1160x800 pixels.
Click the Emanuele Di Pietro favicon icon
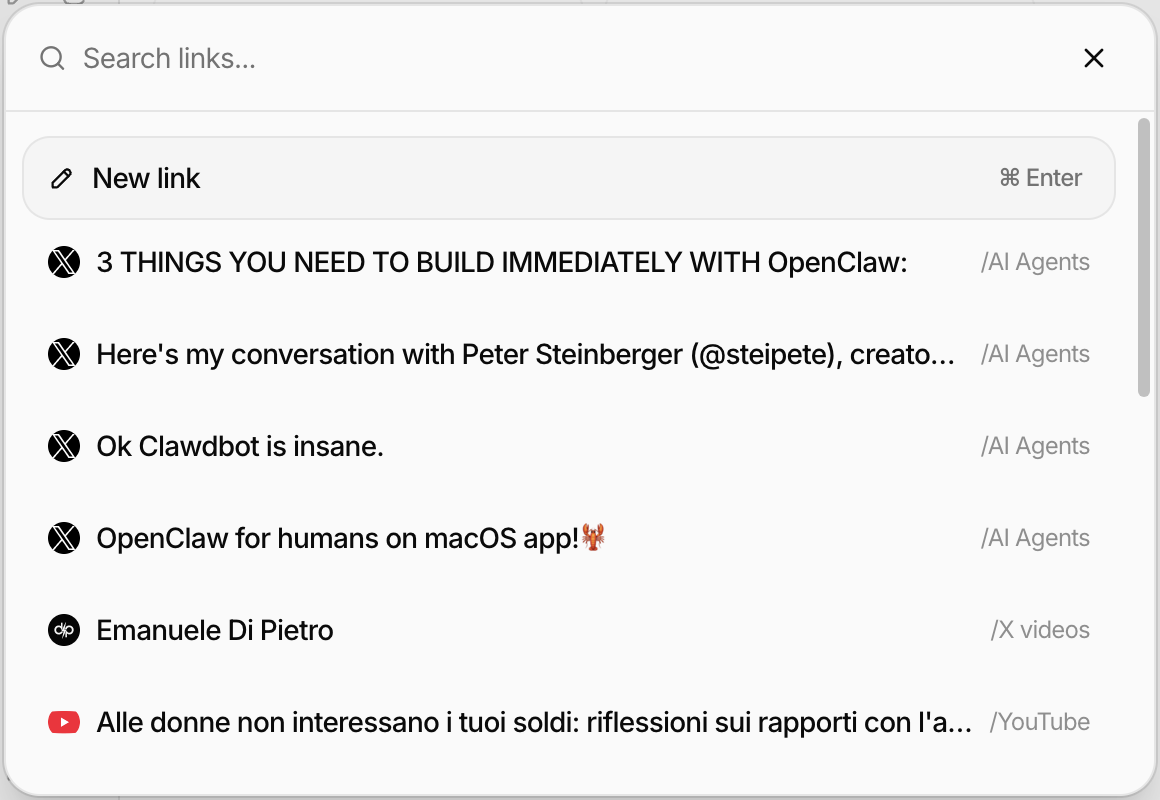click(x=64, y=631)
